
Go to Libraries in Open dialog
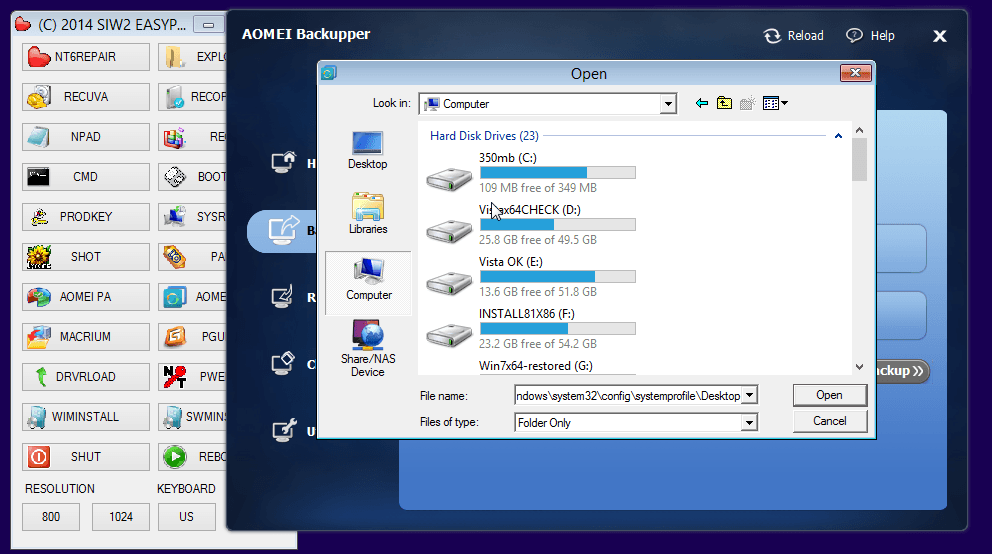point(368,213)
